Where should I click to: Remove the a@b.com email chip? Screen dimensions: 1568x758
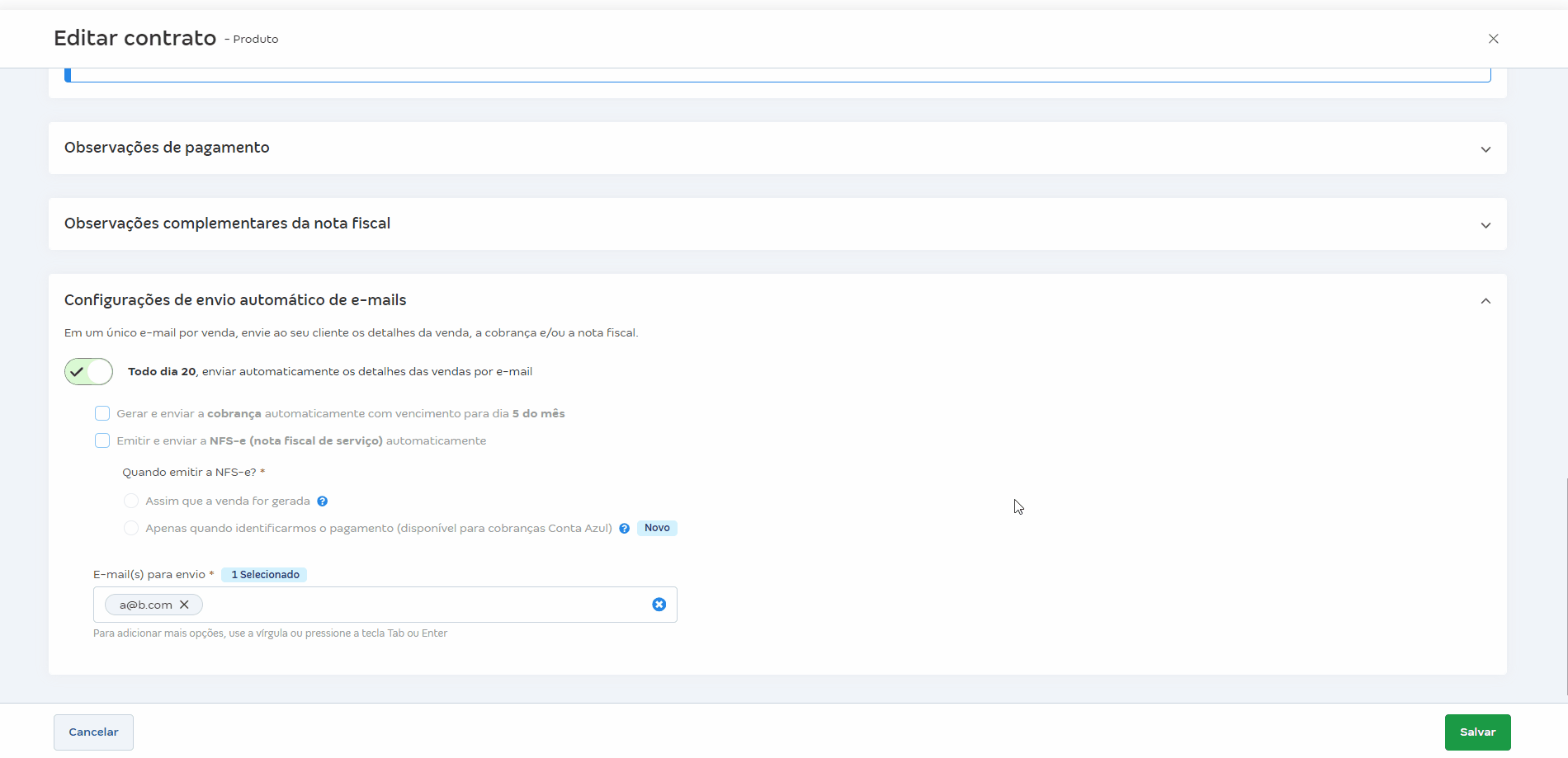coord(185,605)
